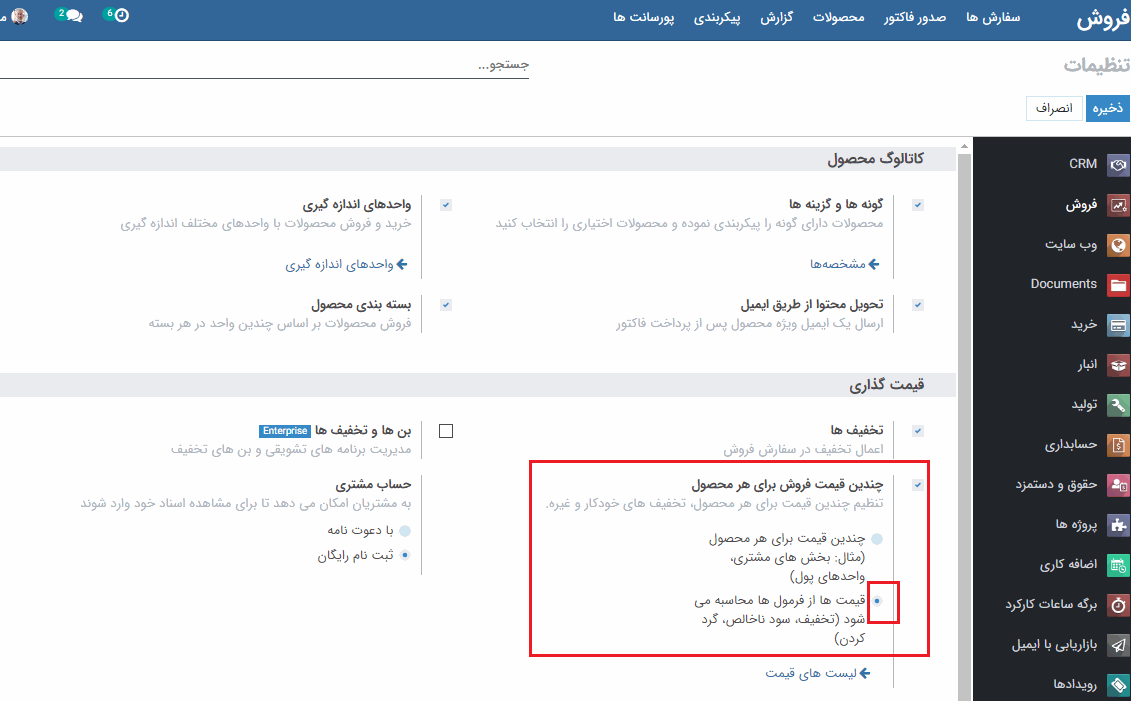Select چندین قیمت برای هر محصول radio
Viewport: 1131px width, 701px height.
tap(877, 539)
